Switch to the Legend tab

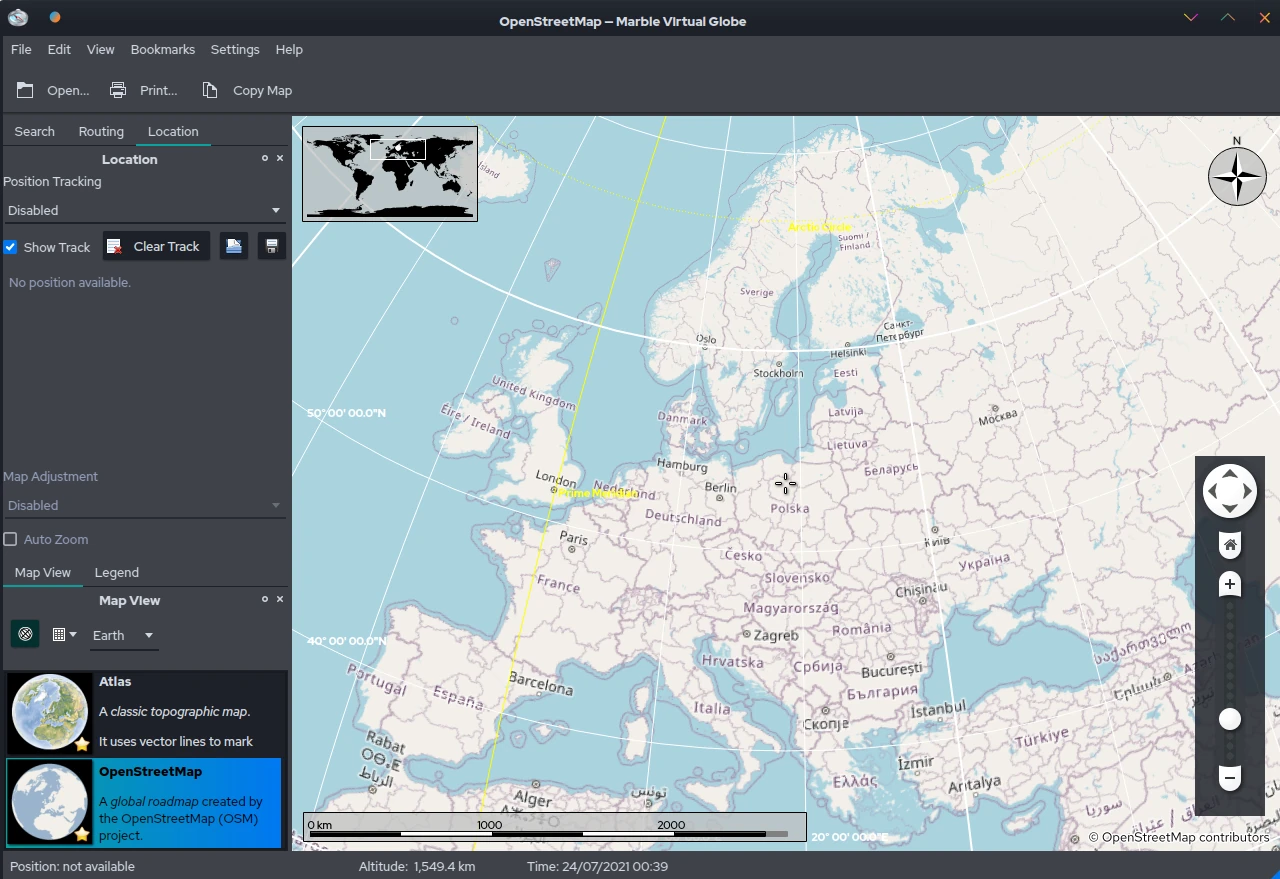(x=117, y=572)
